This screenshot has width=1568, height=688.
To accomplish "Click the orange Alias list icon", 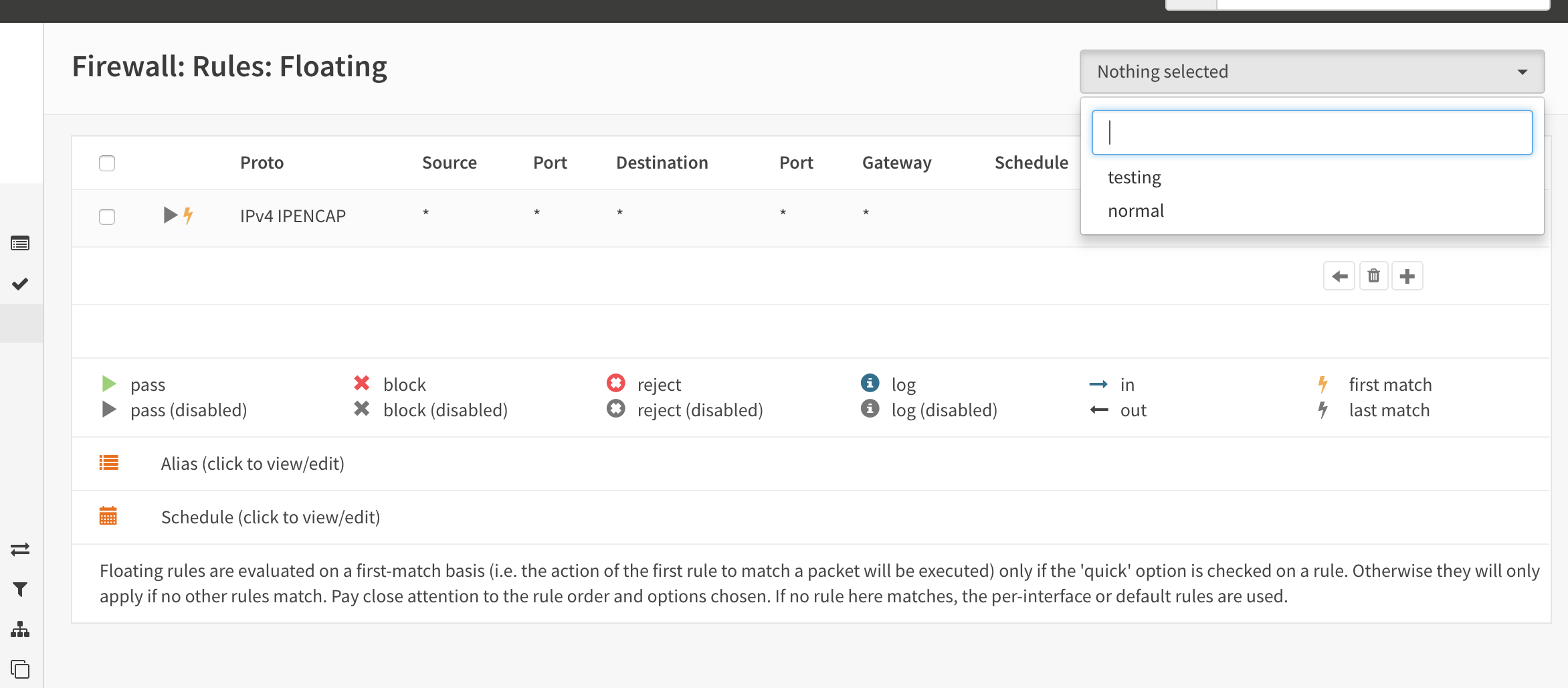I will (x=108, y=463).
